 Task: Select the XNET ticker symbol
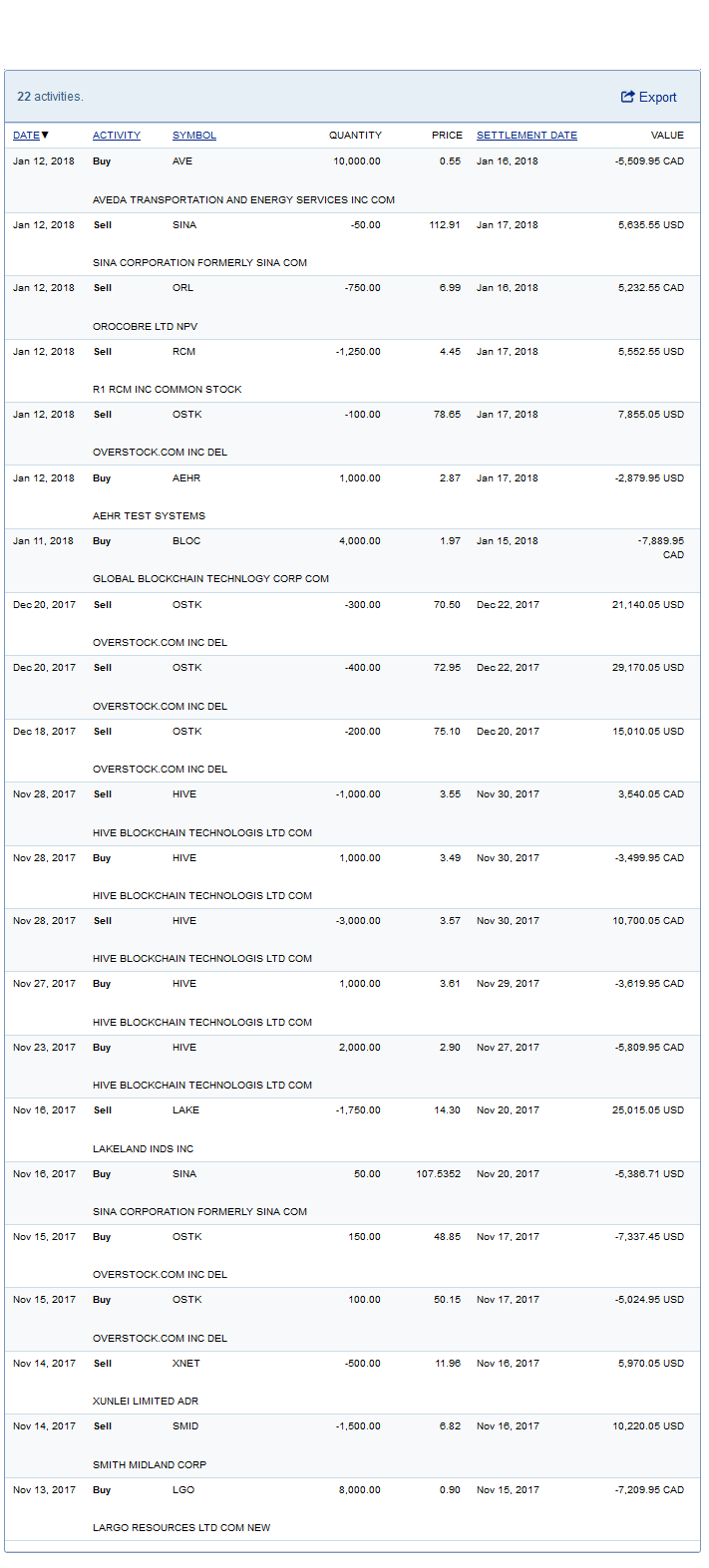(185, 1364)
